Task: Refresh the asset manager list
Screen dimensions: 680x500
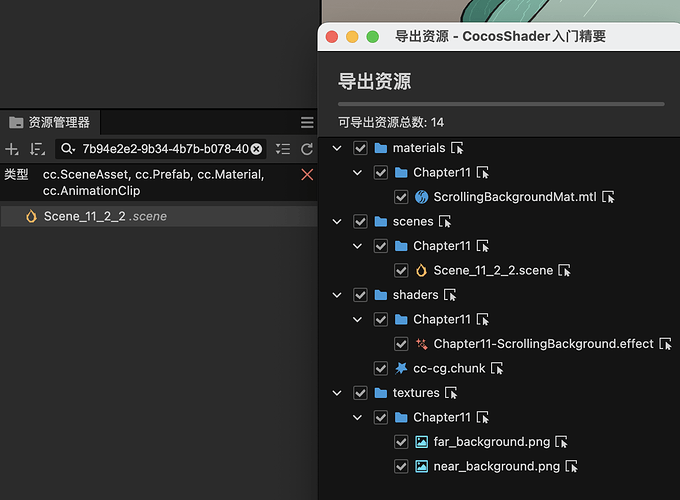Action: 307,149
